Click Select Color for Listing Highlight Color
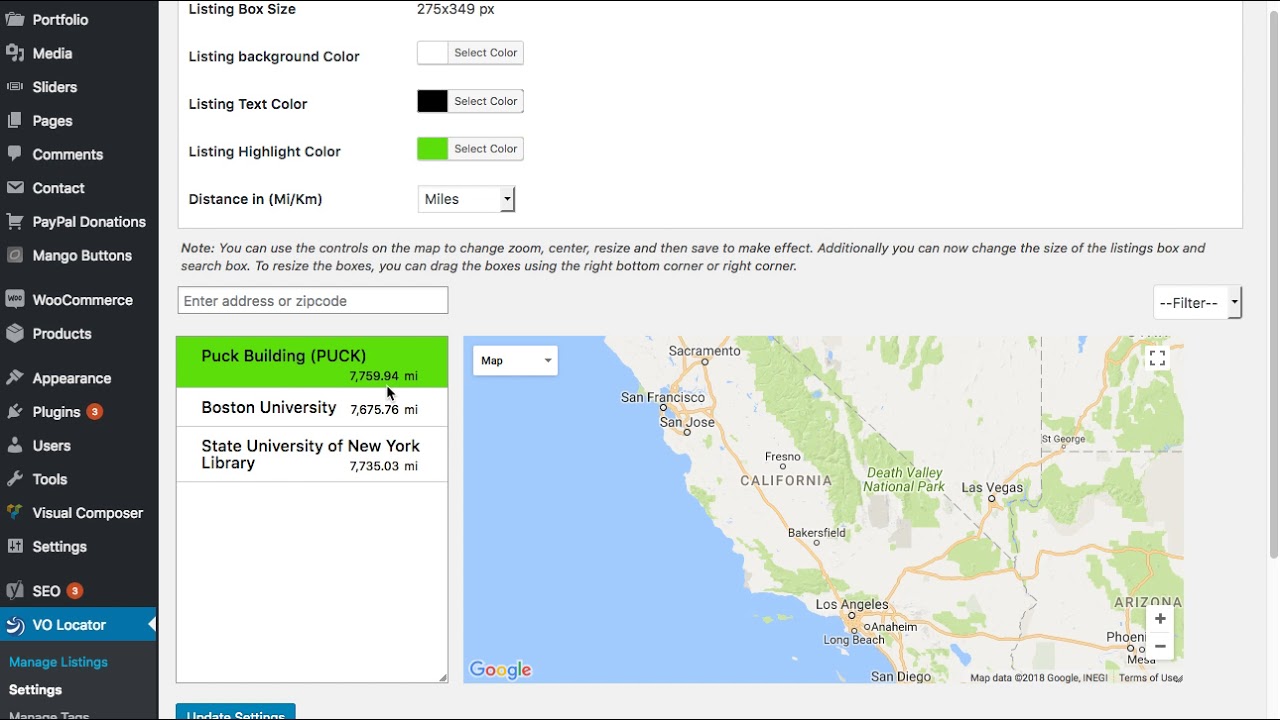 (x=486, y=149)
